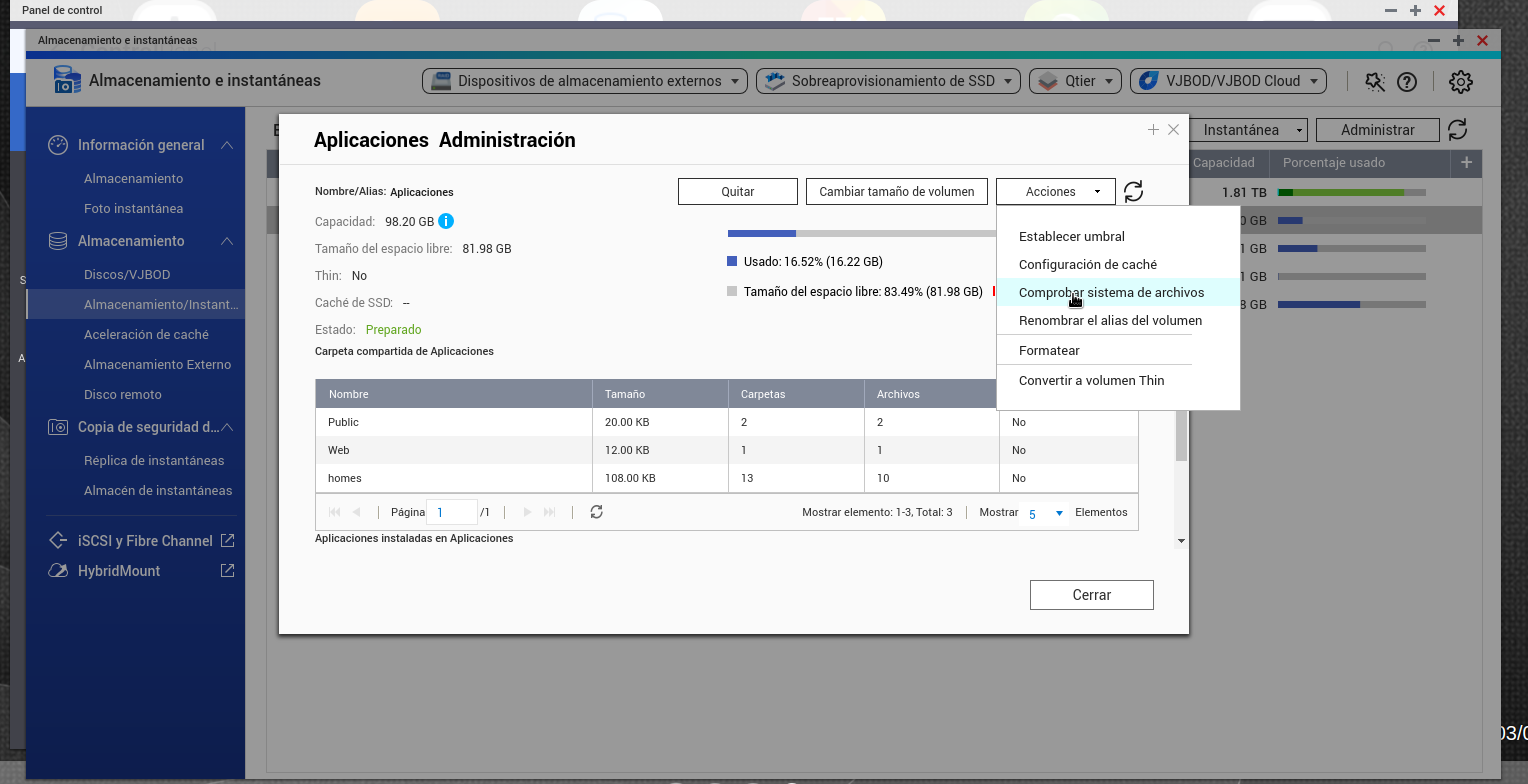The width and height of the screenshot is (1528, 784).
Task: Click the capacity info icon next to 98.20 GB
Action: (446, 221)
